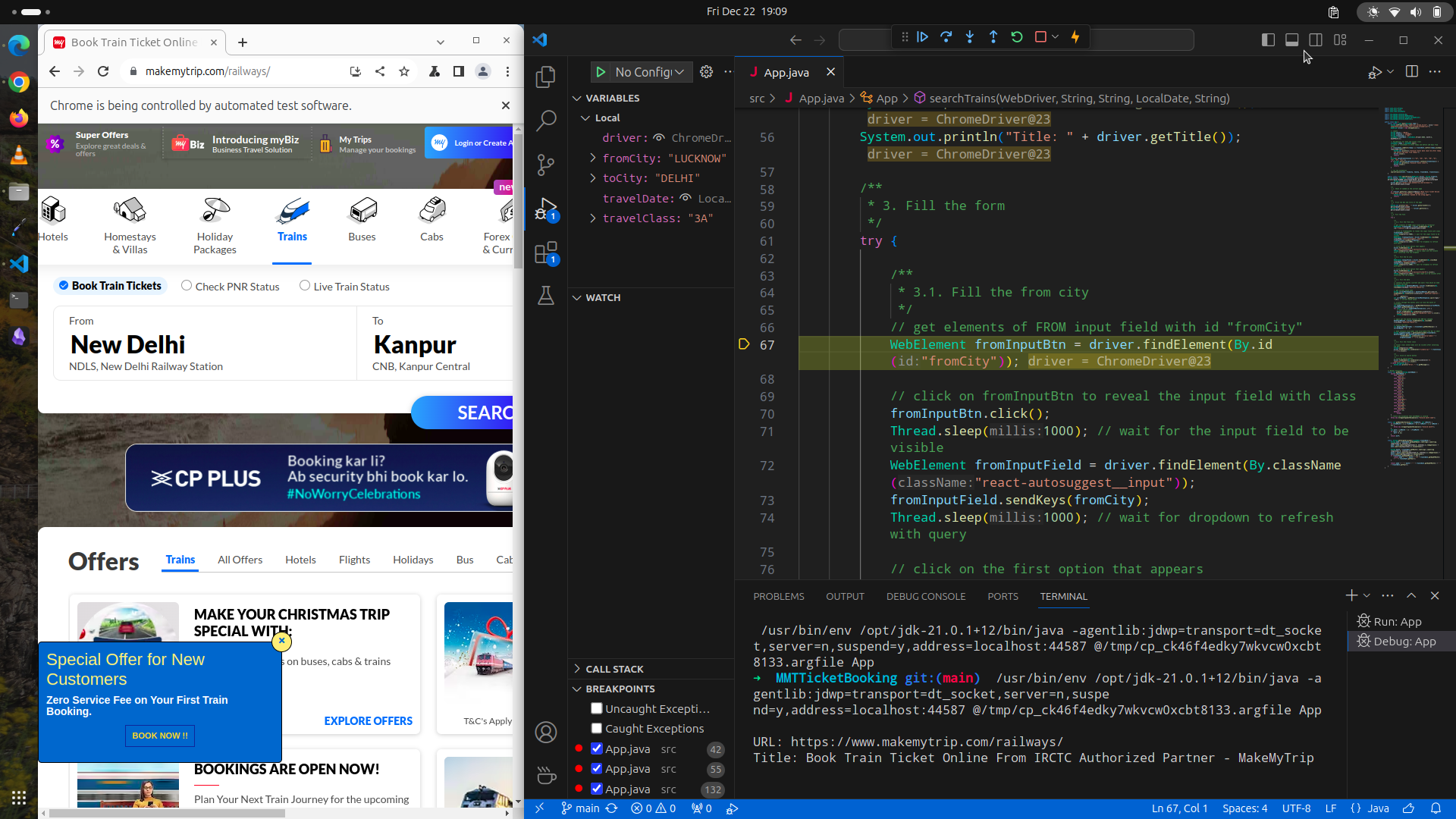The width and height of the screenshot is (1456, 819).
Task: Open the Testing flask icon
Action: coord(545,296)
